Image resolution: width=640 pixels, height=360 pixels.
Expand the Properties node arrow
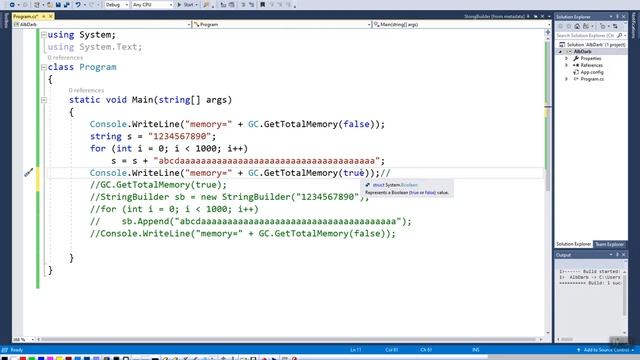(567, 59)
